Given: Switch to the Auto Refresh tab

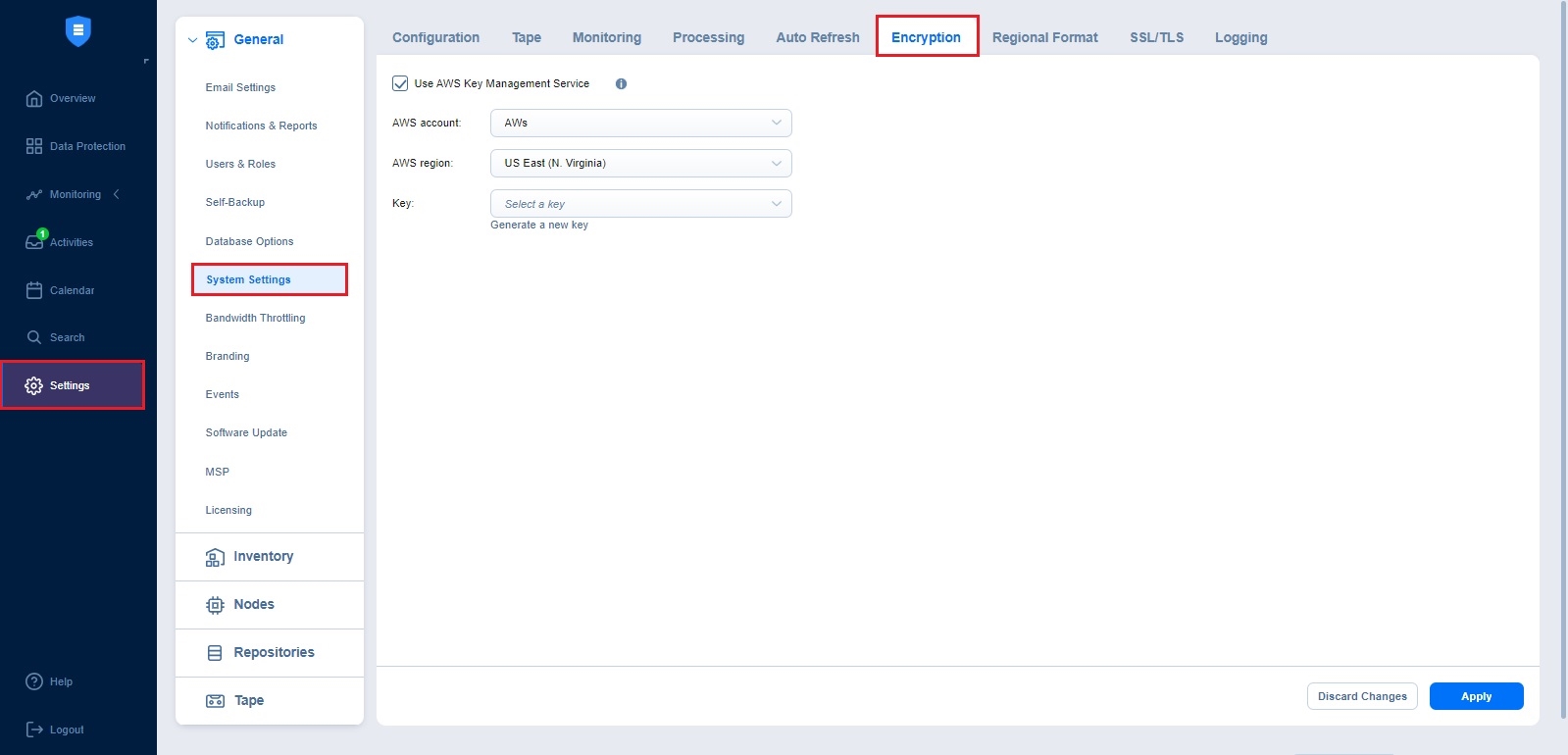Looking at the screenshot, I should pyautogui.click(x=817, y=37).
